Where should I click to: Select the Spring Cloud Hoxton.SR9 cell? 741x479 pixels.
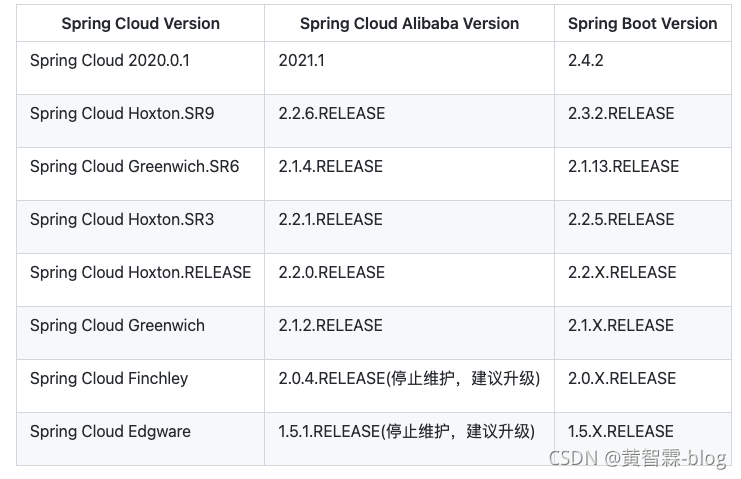click(122, 114)
